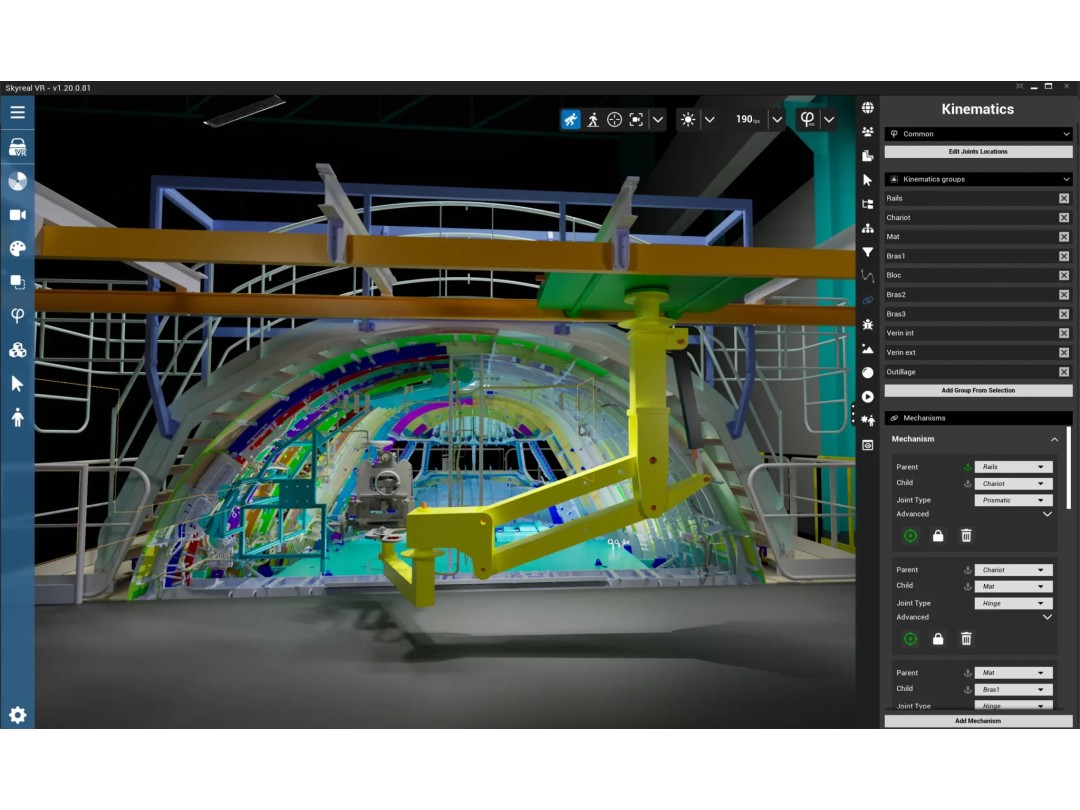
Task: Click the bug icon in the right toolbar
Action: pyautogui.click(x=867, y=325)
